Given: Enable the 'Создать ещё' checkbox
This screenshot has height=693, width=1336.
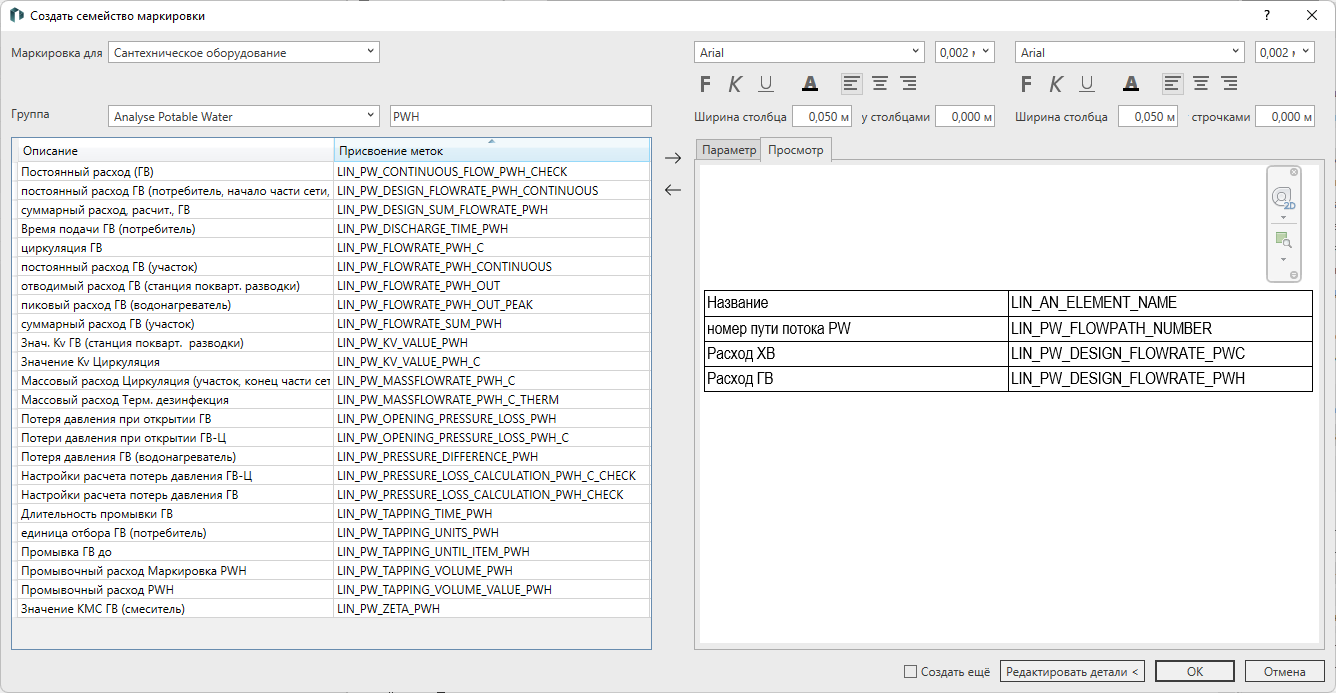Looking at the screenshot, I should (x=909, y=672).
